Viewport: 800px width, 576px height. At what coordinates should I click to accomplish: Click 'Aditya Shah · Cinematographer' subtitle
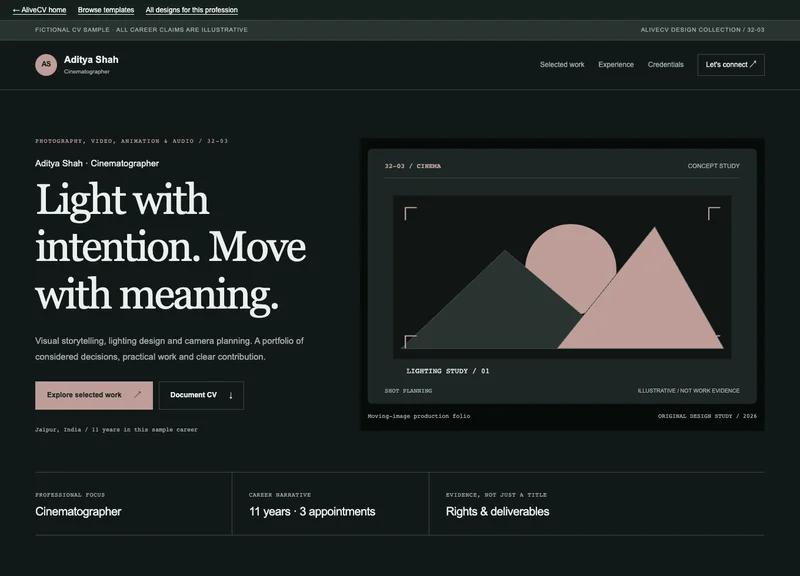click(97, 163)
